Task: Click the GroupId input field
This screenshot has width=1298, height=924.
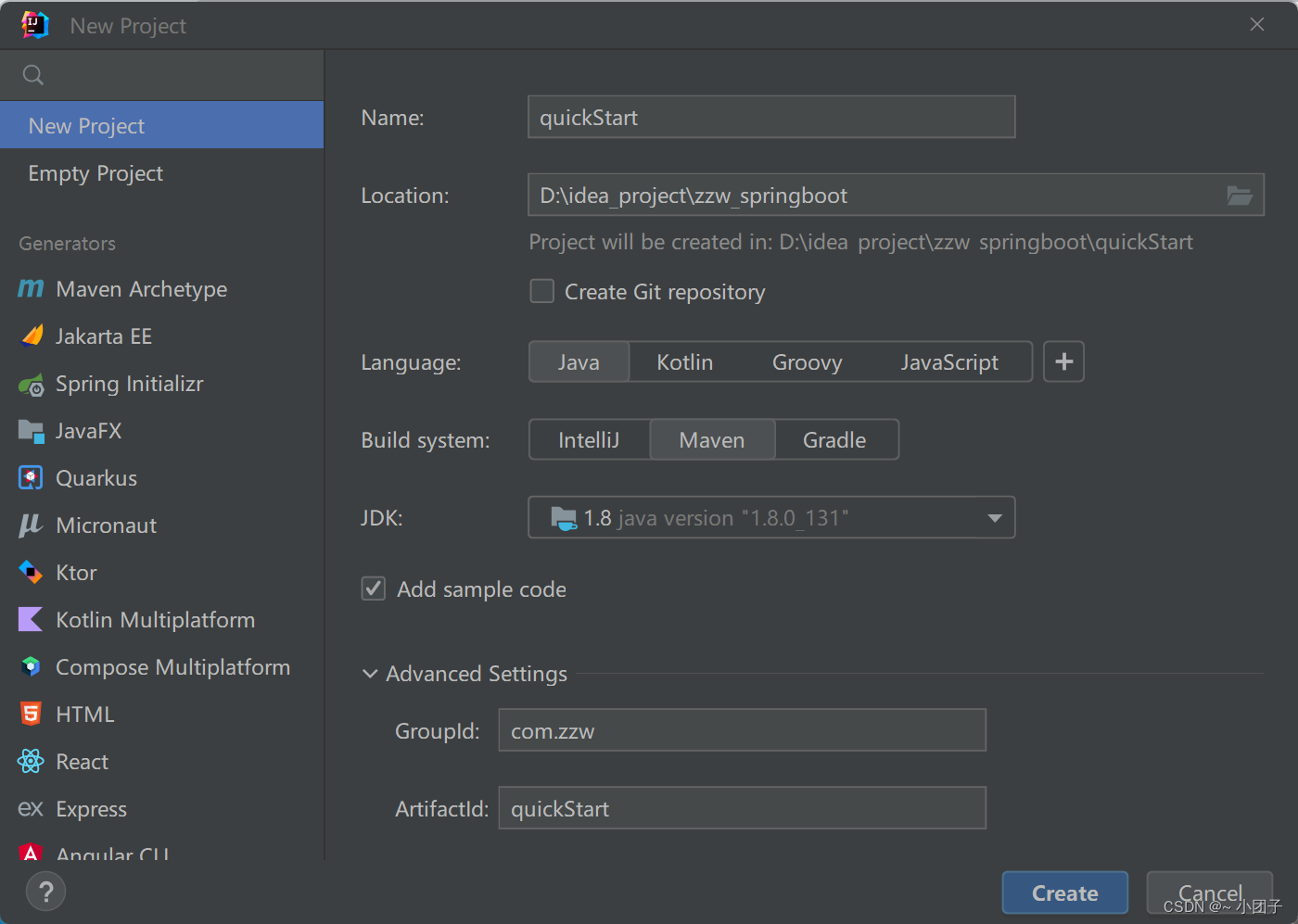Action: (742, 730)
